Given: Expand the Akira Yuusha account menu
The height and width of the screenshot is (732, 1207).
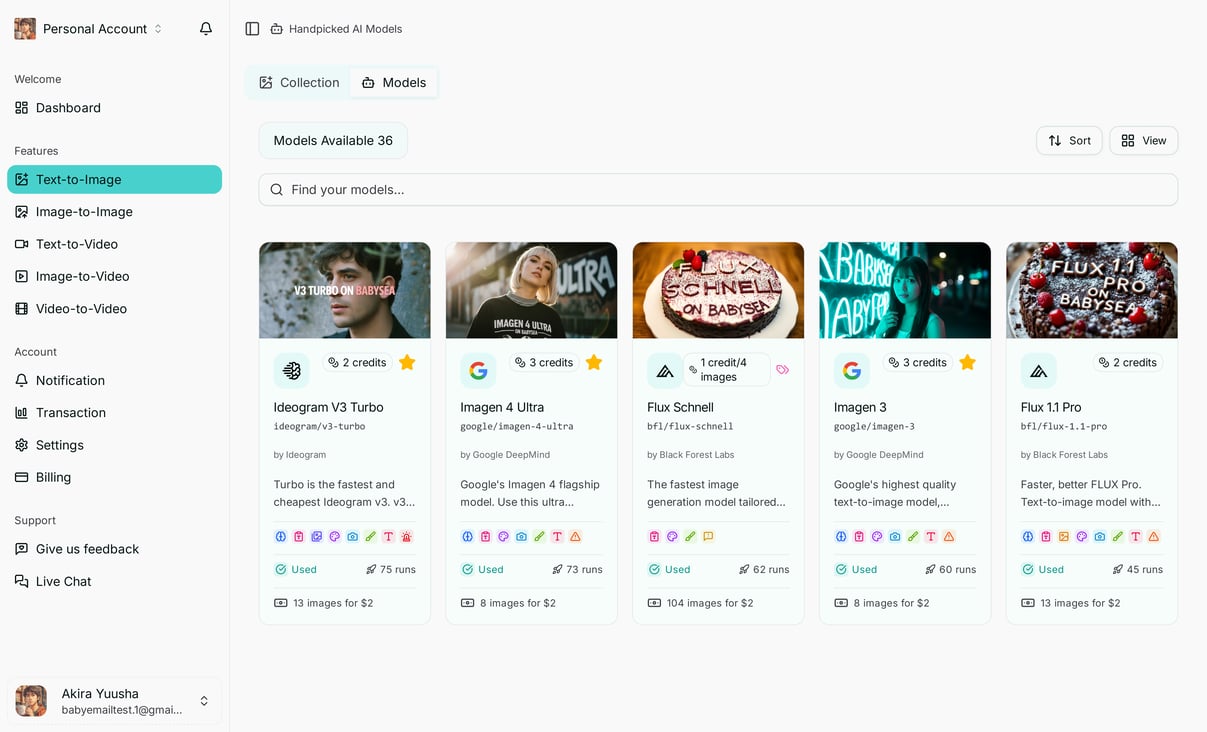Looking at the screenshot, I should pos(203,701).
